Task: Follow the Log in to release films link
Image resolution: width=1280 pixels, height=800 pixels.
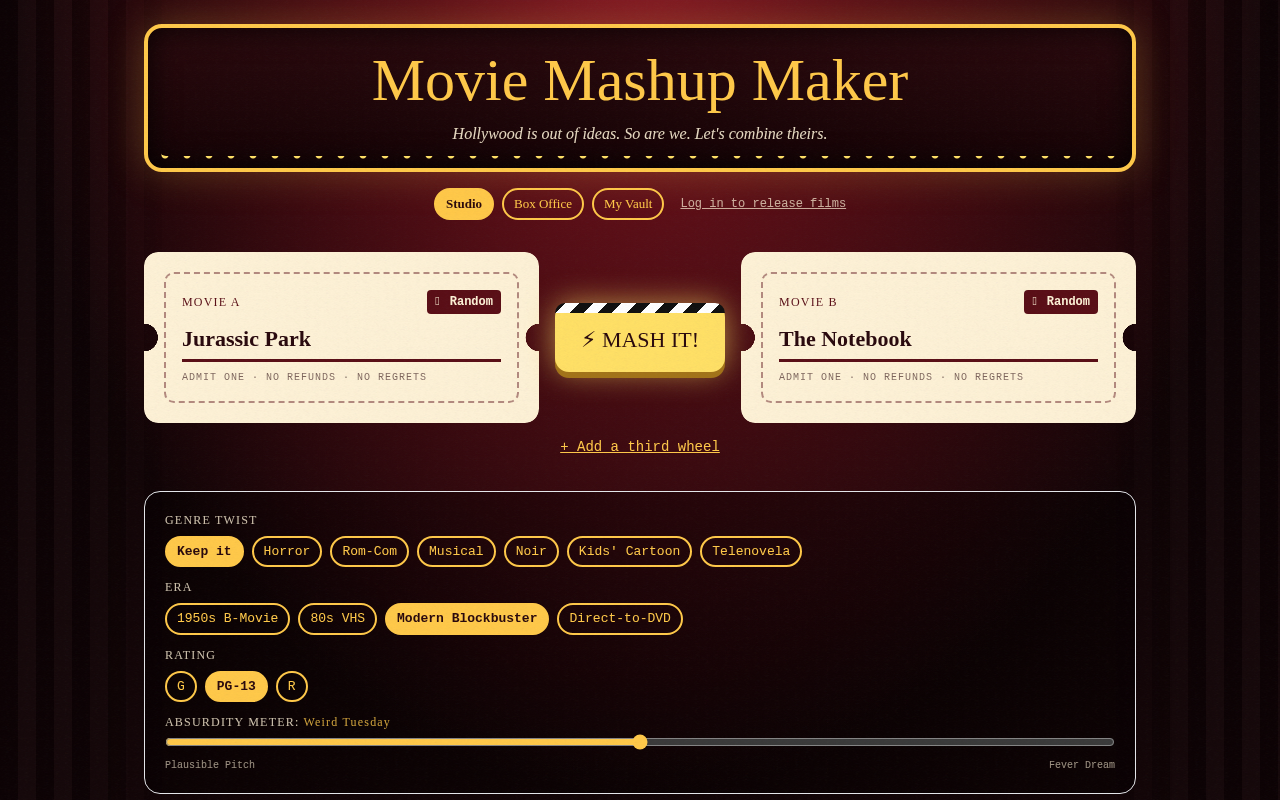Action: (763, 204)
